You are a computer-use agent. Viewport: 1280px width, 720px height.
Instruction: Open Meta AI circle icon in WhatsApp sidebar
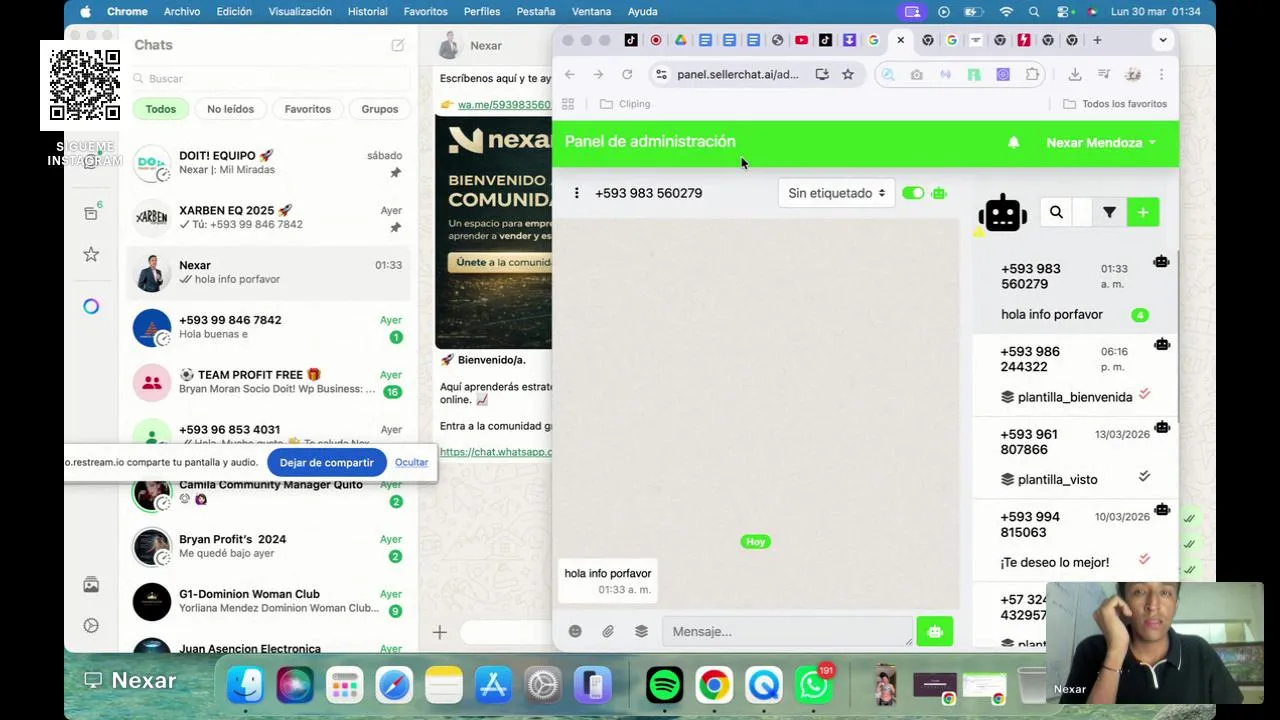91,306
